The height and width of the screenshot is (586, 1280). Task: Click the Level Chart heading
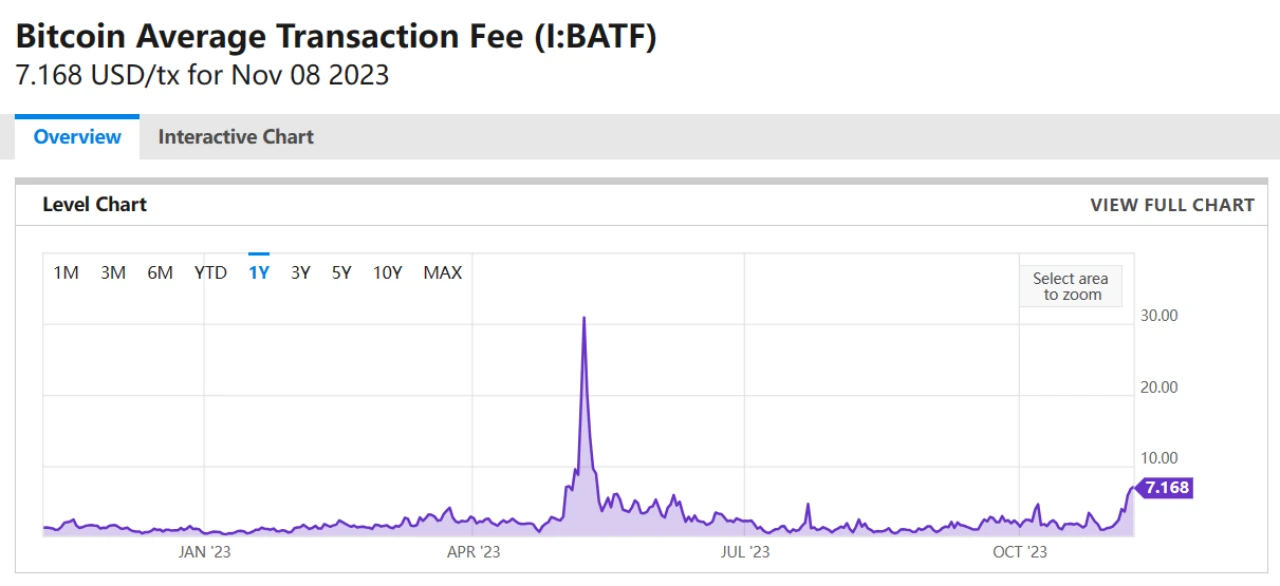point(94,205)
